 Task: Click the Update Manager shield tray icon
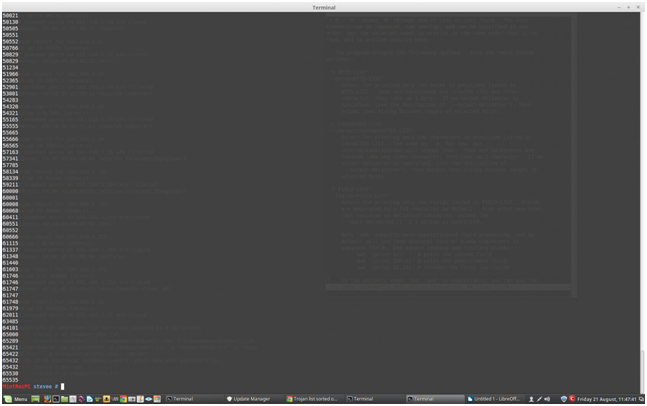click(x=563, y=399)
